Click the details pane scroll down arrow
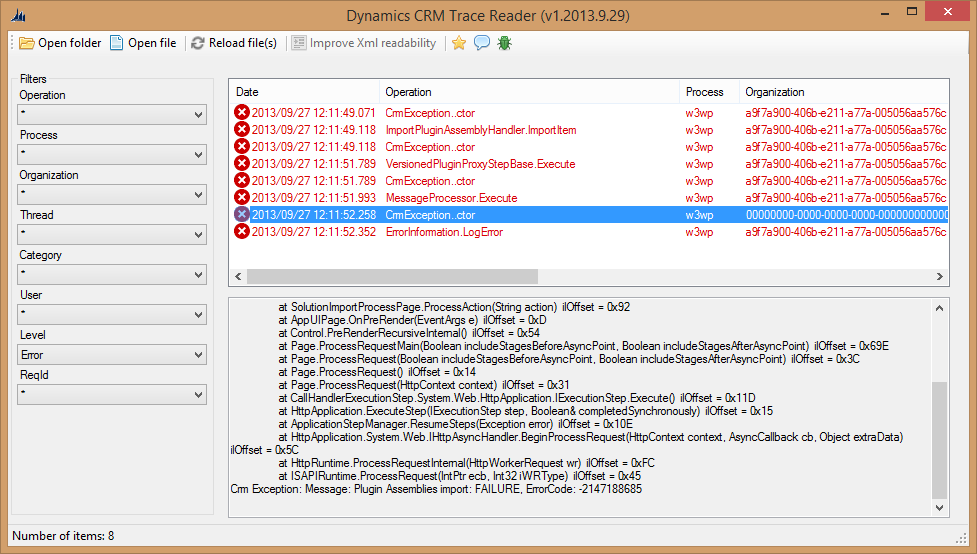Screen dimensions: 977x554 pyautogui.click(x=940, y=508)
